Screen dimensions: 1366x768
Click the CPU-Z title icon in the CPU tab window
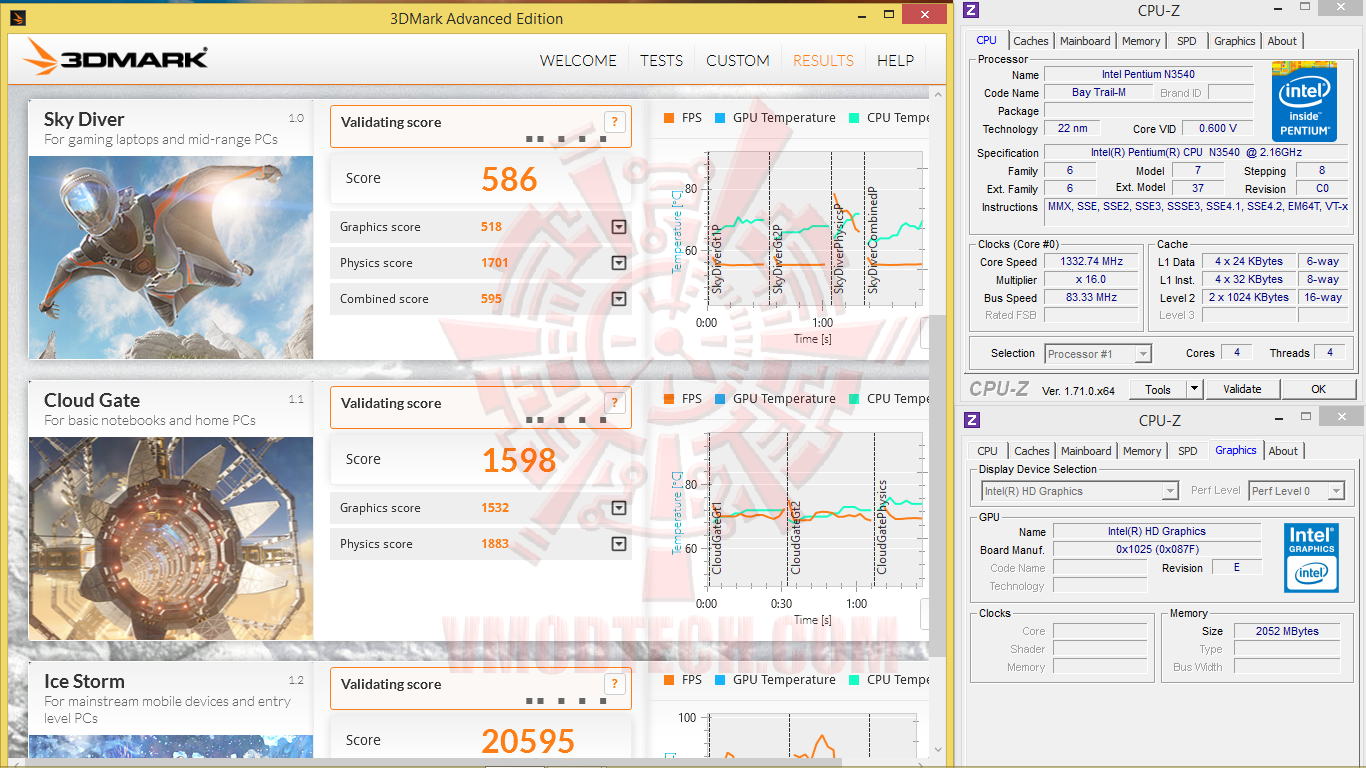coord(971,10)
